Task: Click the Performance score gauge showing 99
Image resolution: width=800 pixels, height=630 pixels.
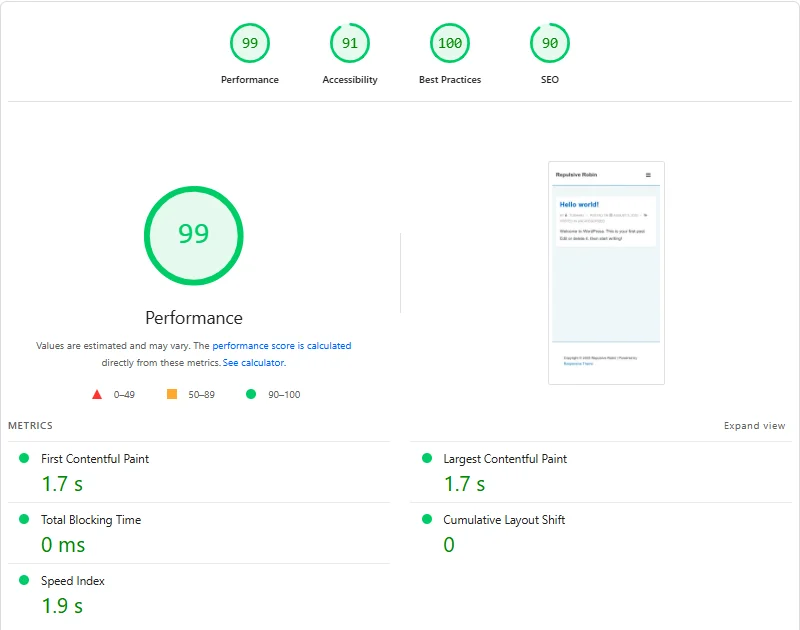Action: [250, 43]
